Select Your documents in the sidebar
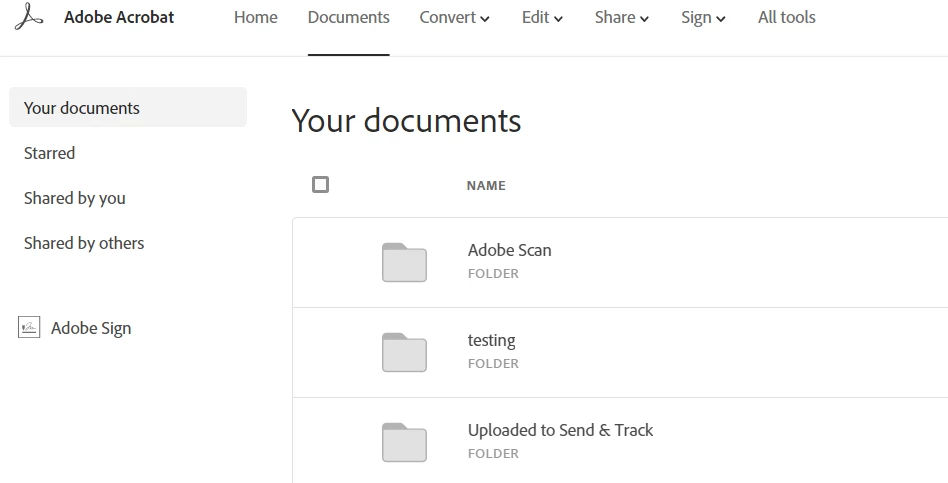Image resolution: width=948 pixels, height=483 pixels. coord(128,108)
